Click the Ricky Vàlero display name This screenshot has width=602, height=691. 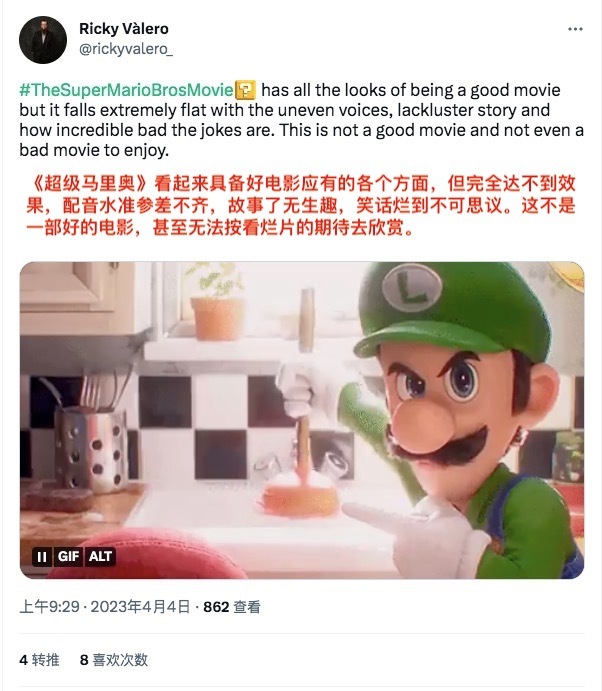coord(124,29)
